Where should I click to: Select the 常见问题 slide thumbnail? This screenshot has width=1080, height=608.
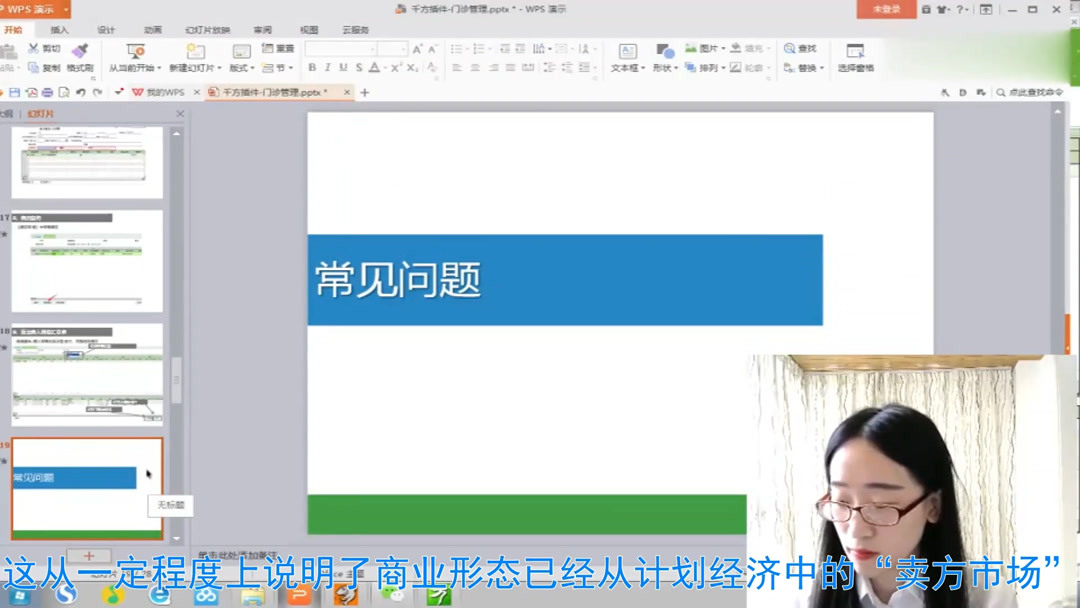click(x=85, y=477)
